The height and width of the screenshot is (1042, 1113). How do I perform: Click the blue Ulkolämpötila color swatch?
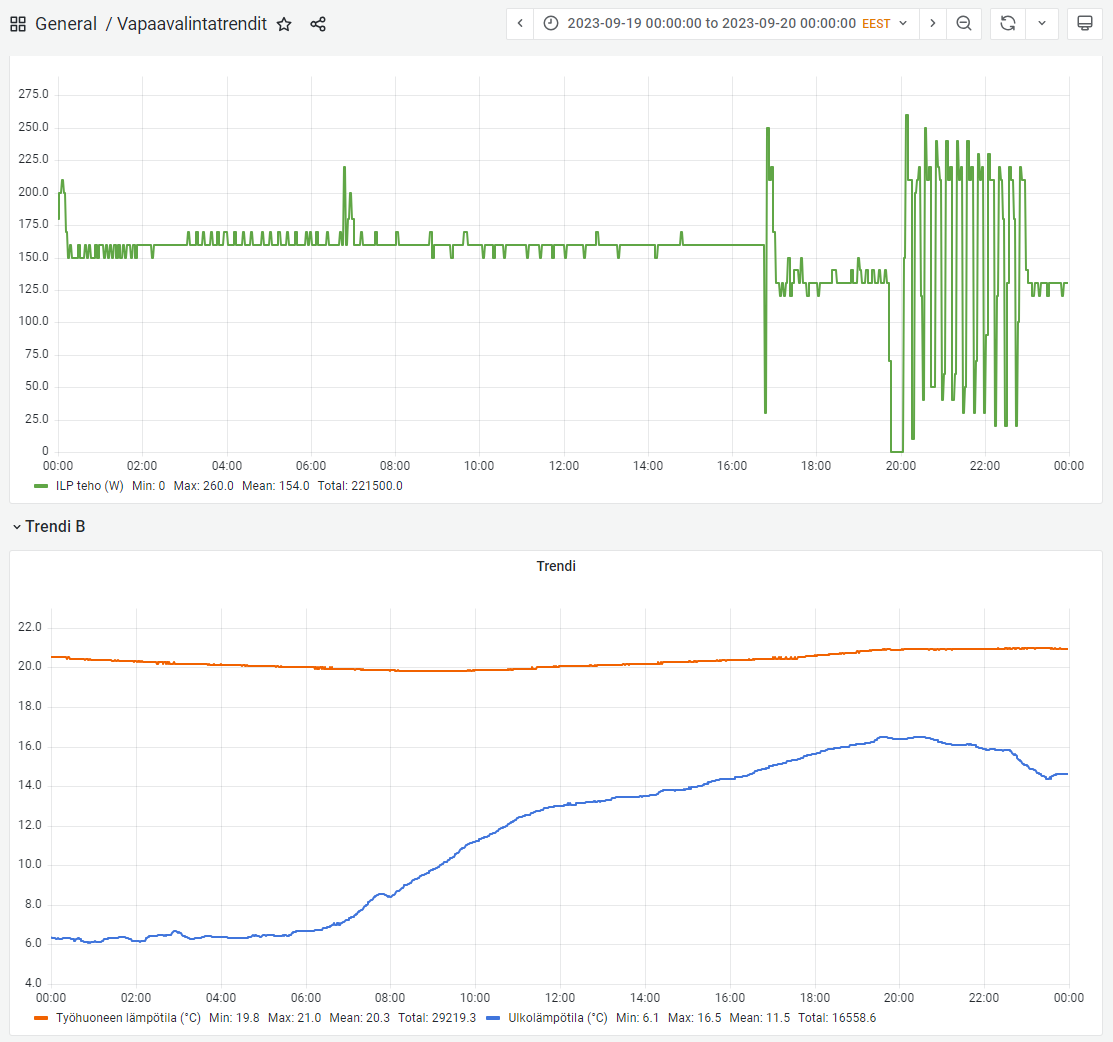492,1018
